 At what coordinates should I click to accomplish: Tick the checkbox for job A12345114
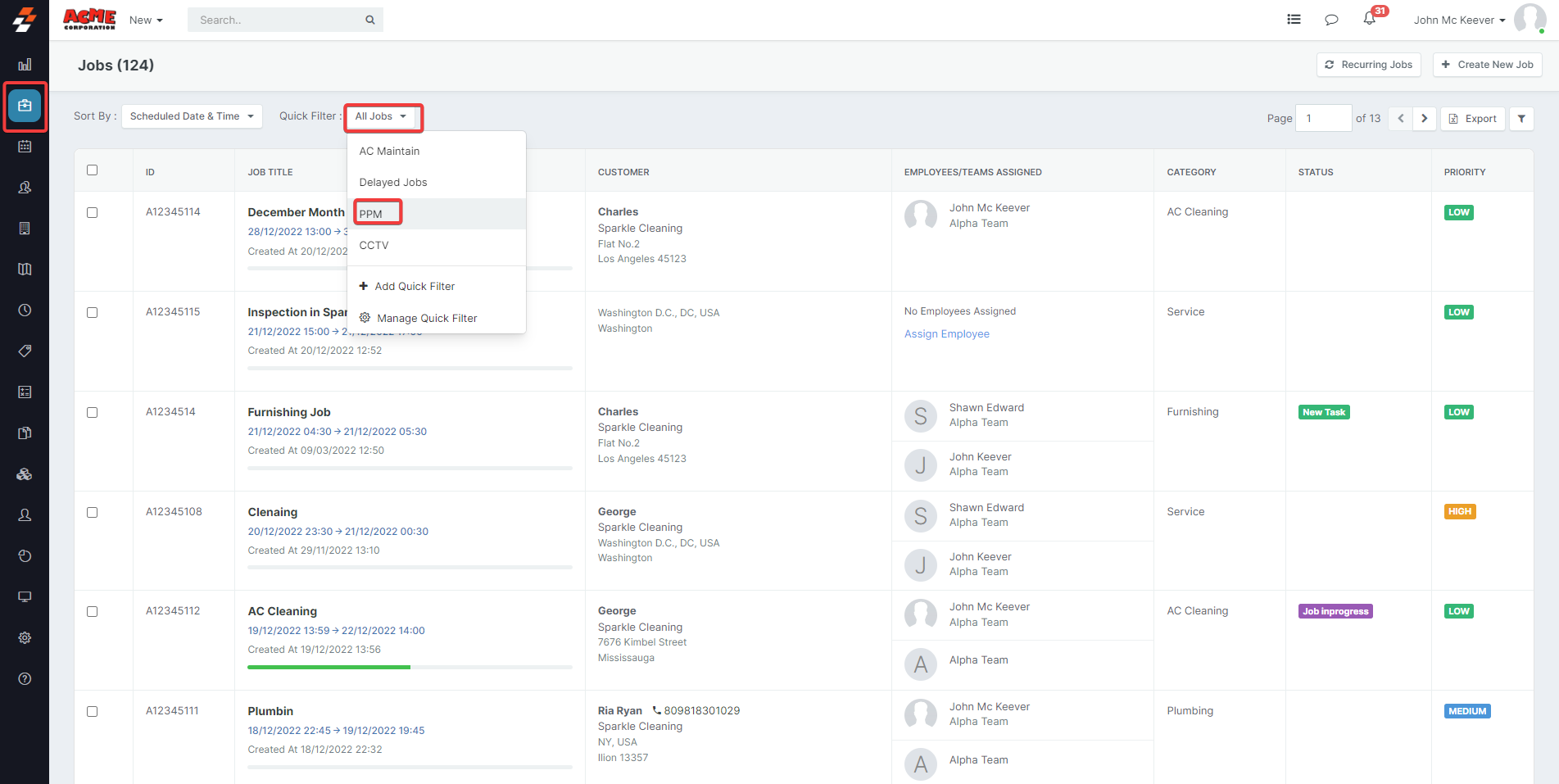93,213
